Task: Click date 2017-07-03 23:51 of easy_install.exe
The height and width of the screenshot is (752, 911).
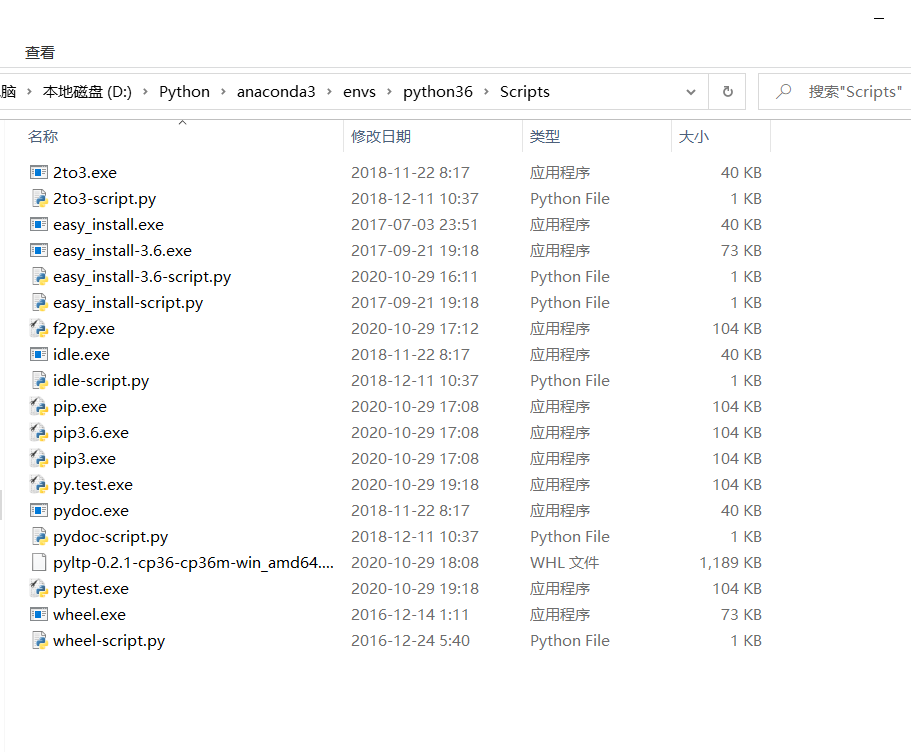Action: pyautogui.click(x=414, y=225)
